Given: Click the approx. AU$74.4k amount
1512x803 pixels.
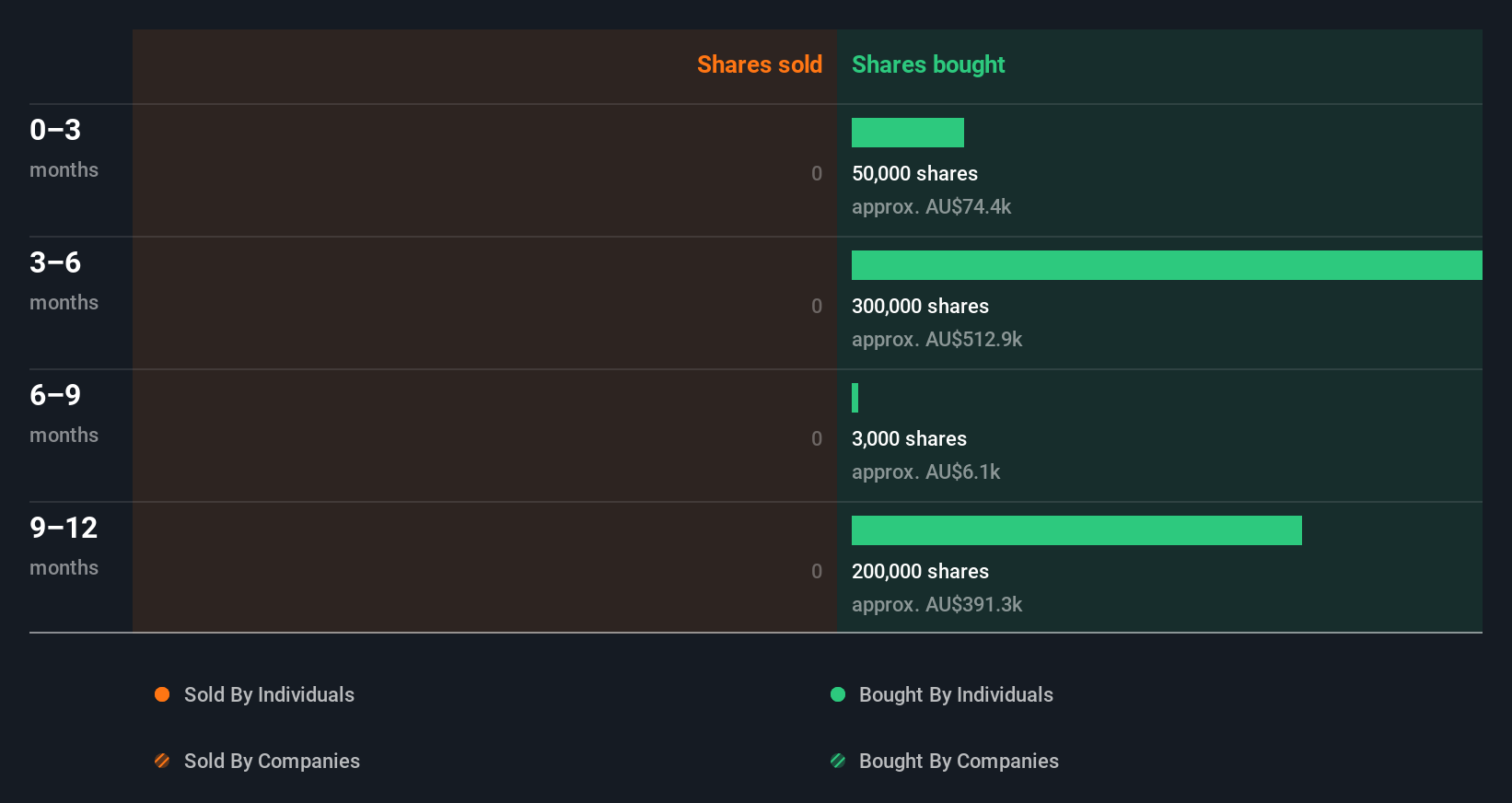Looking at the screenshot, I should coord(931,207).
